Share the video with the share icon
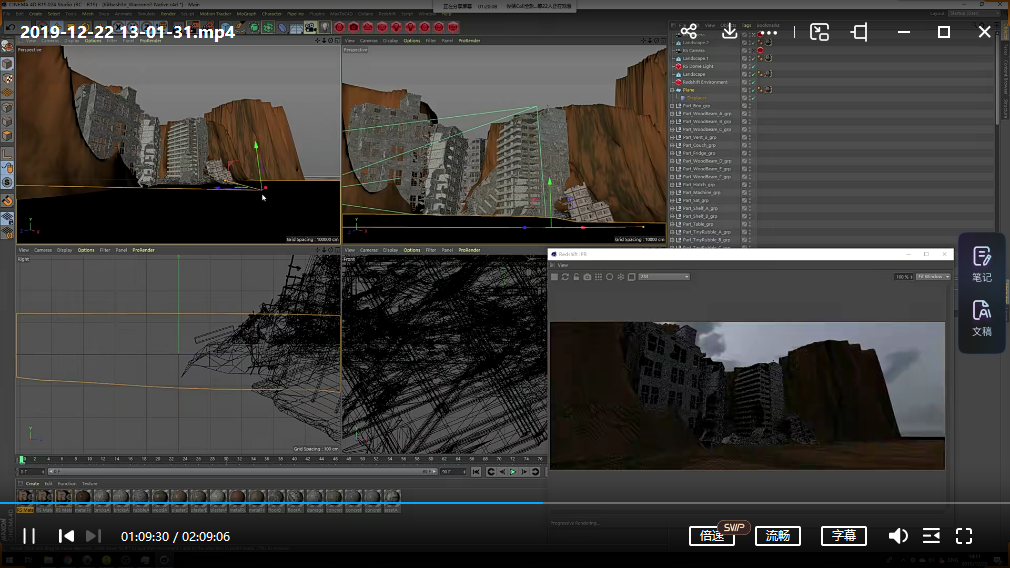This screenshot has height=568, width=1010. pyautogui.click(x=688, y=32)
